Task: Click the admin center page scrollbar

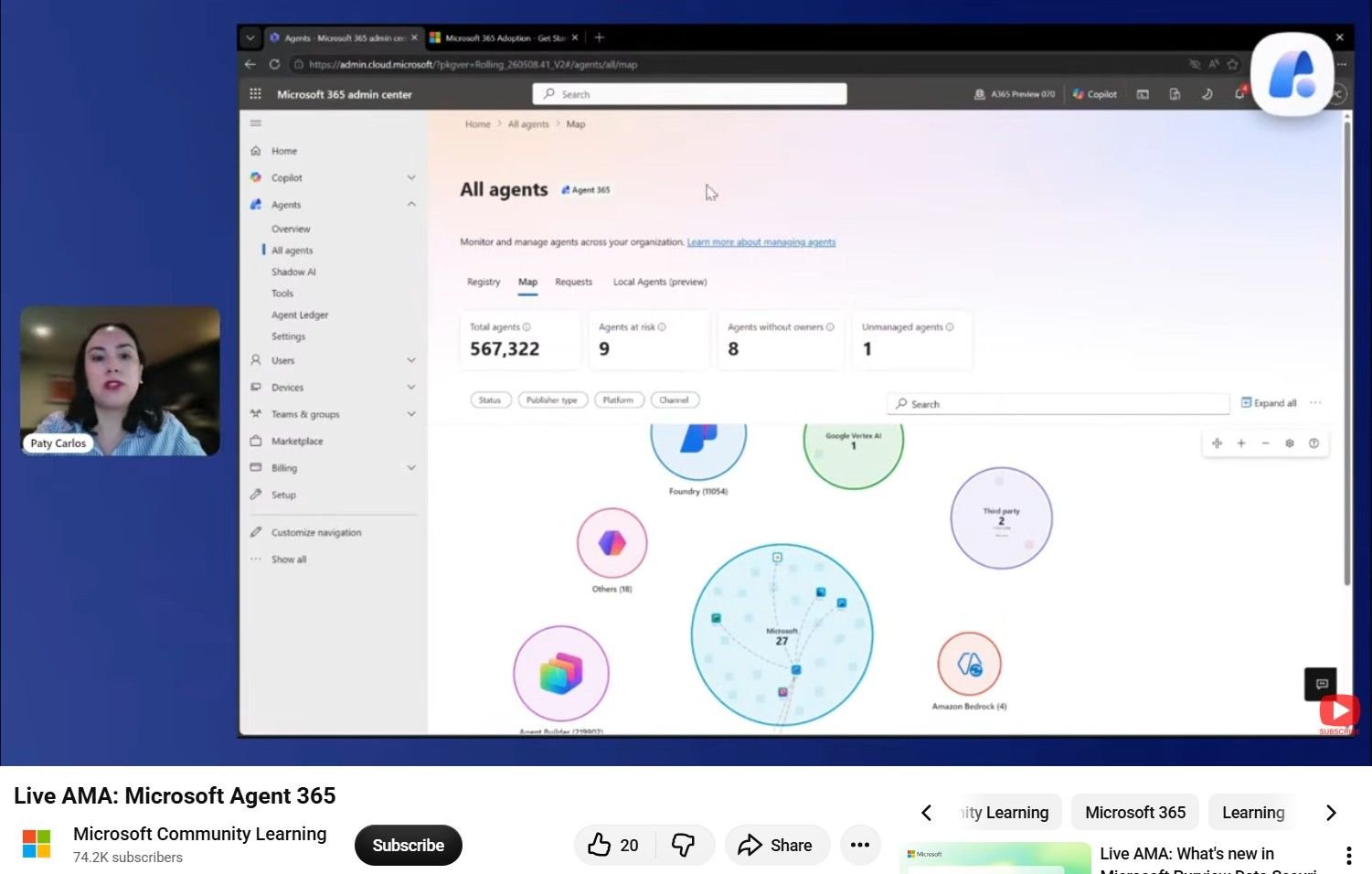Action: point(1346,354)
